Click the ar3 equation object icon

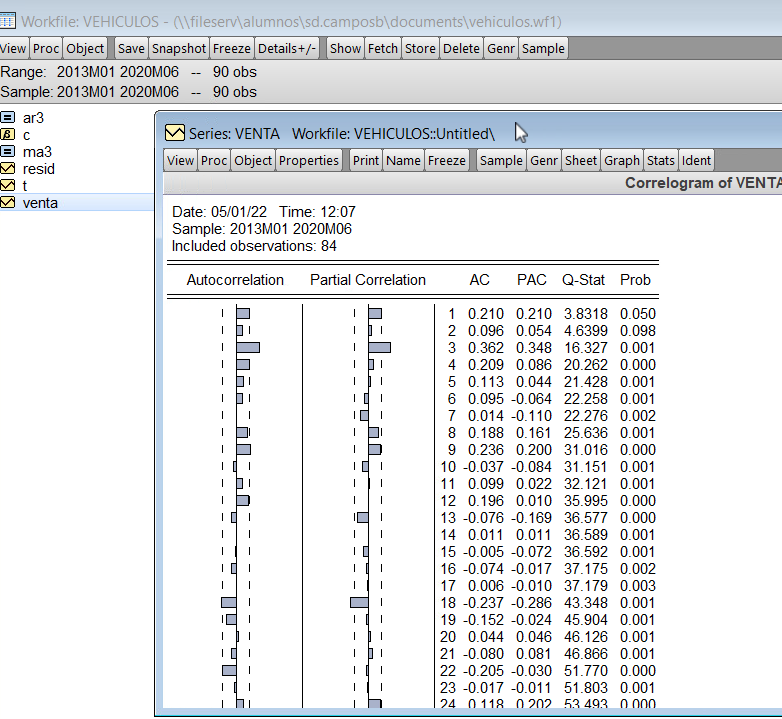[x=7, y=118]
